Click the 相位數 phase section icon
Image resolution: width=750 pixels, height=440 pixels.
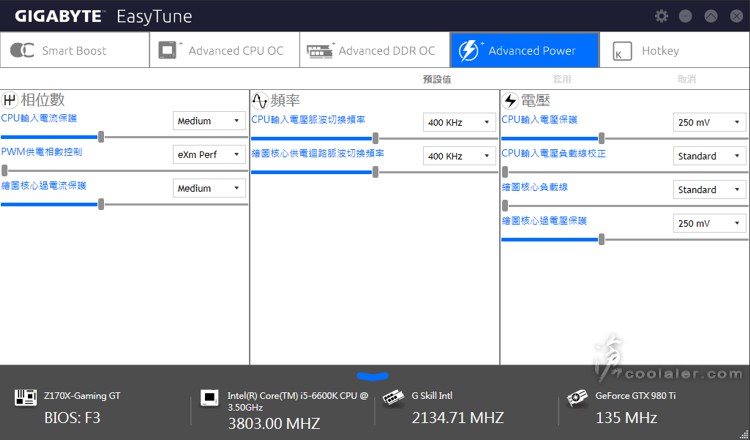[x=9, y=100]
